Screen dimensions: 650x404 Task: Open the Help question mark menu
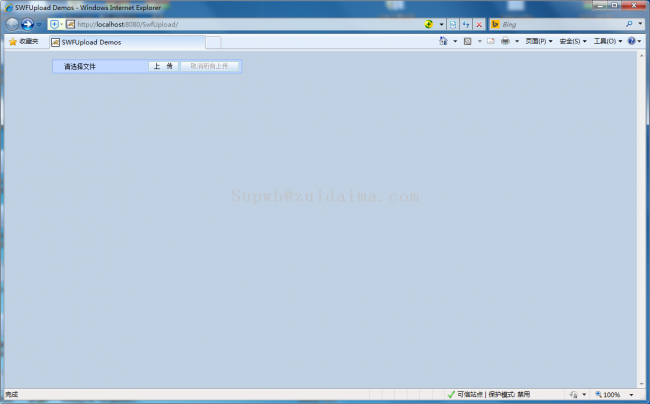pos(632,42)
